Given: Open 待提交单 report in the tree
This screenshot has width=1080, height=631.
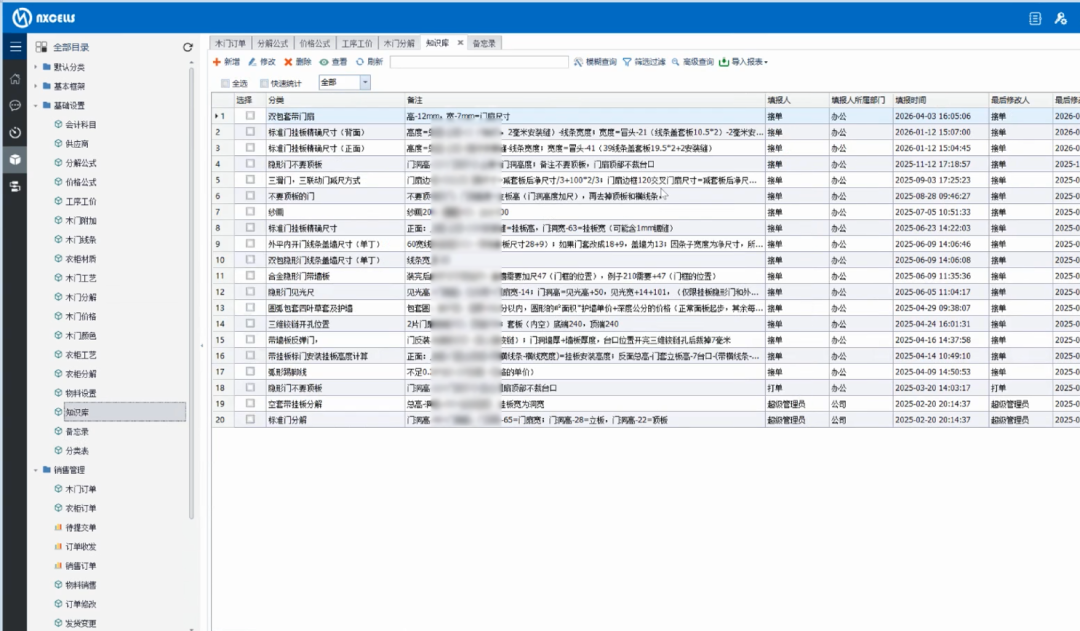Looking at the screenshot, I should click(x=81, y=528).
